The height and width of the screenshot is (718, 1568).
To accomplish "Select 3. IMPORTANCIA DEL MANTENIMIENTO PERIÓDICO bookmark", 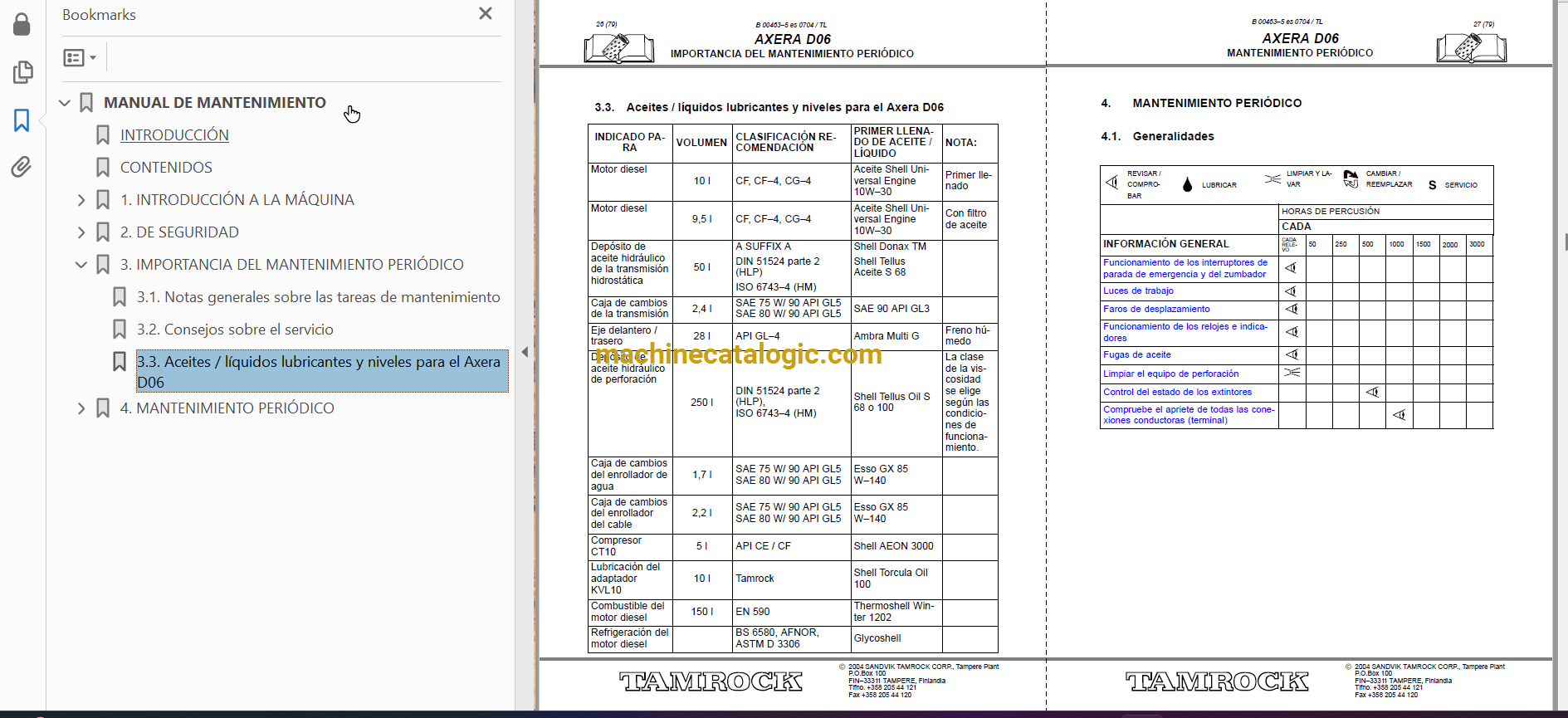I will coord(292,265).
